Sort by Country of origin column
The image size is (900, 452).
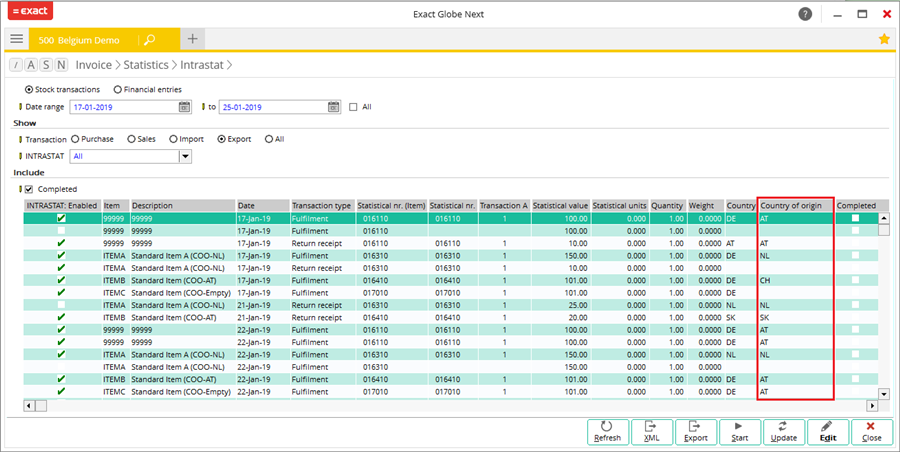point(796,206)
